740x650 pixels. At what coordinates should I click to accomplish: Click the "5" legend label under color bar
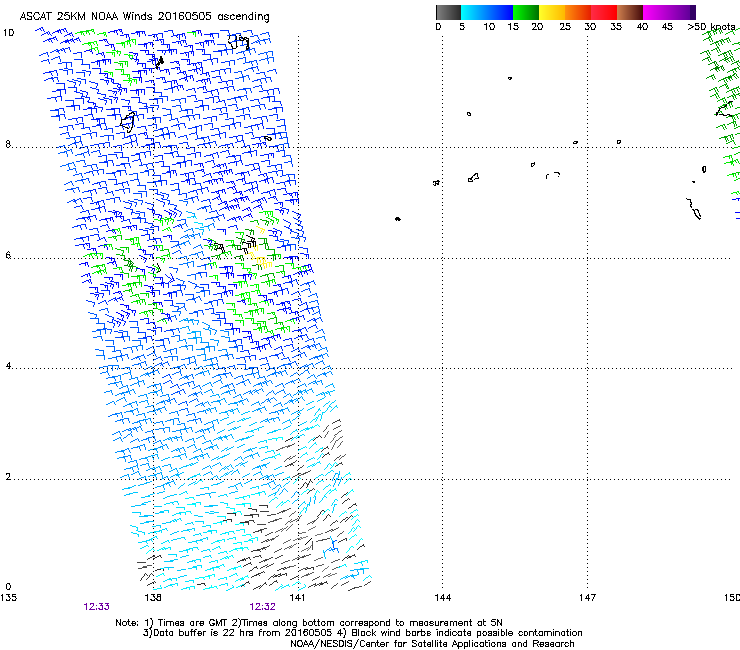click(x=462, y=26)
